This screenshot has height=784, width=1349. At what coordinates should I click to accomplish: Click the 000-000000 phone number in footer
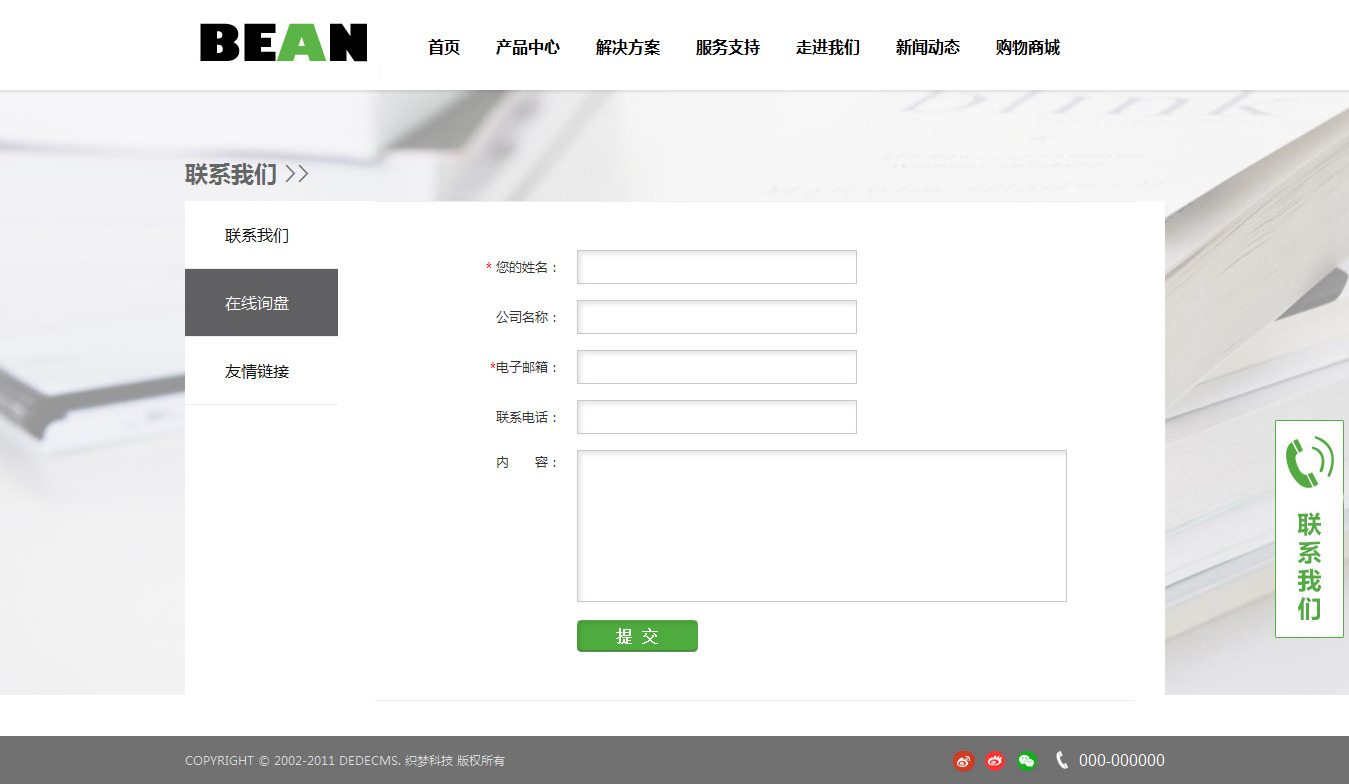tap(1122, 761)
